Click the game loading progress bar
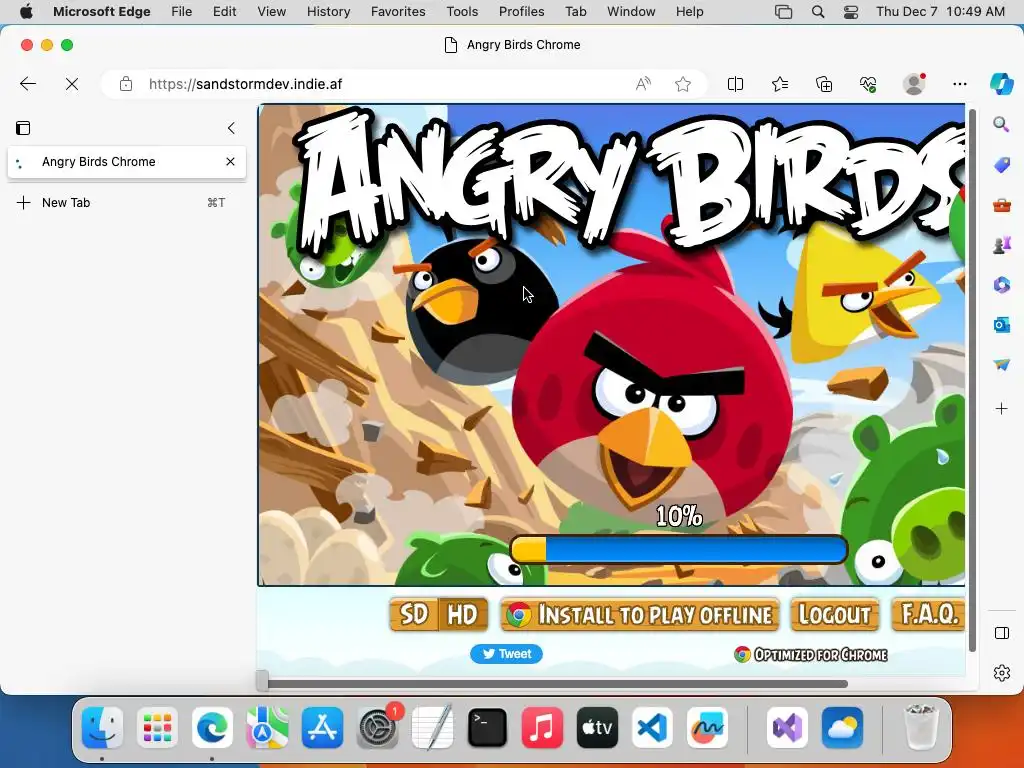Screen dimensions: 1024x768 tap(679, 549)
